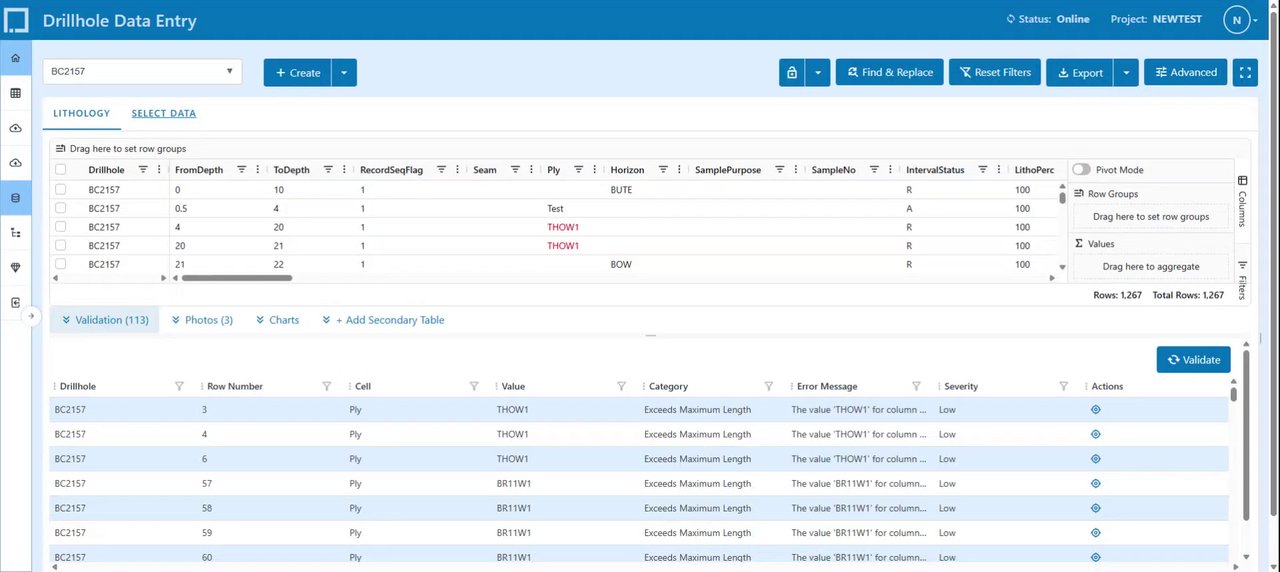Open the Validation (113) tab
Screen dimensions: 1280x572
click(x=104, y=320)
